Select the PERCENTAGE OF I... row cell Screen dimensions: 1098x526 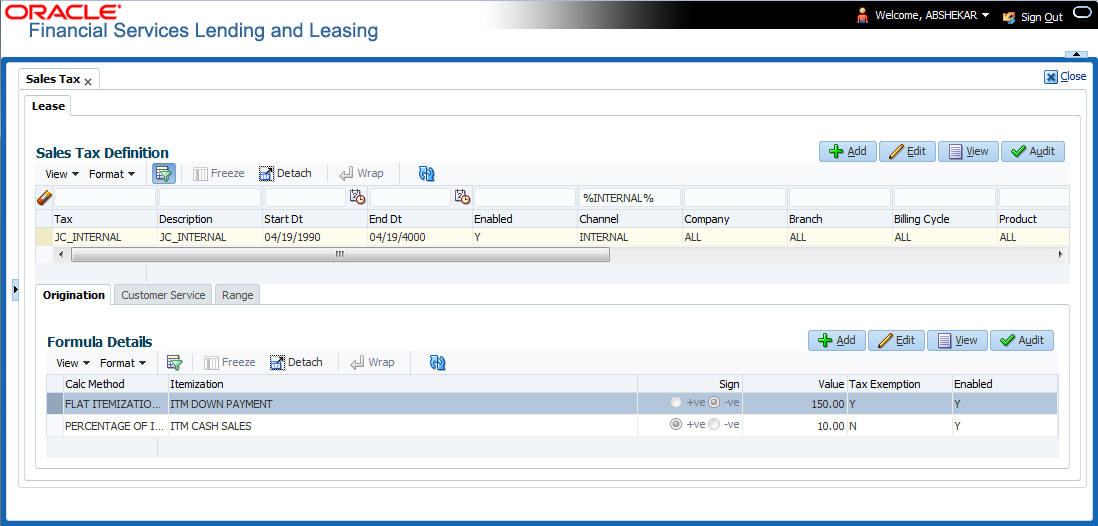tap(116, 425)
